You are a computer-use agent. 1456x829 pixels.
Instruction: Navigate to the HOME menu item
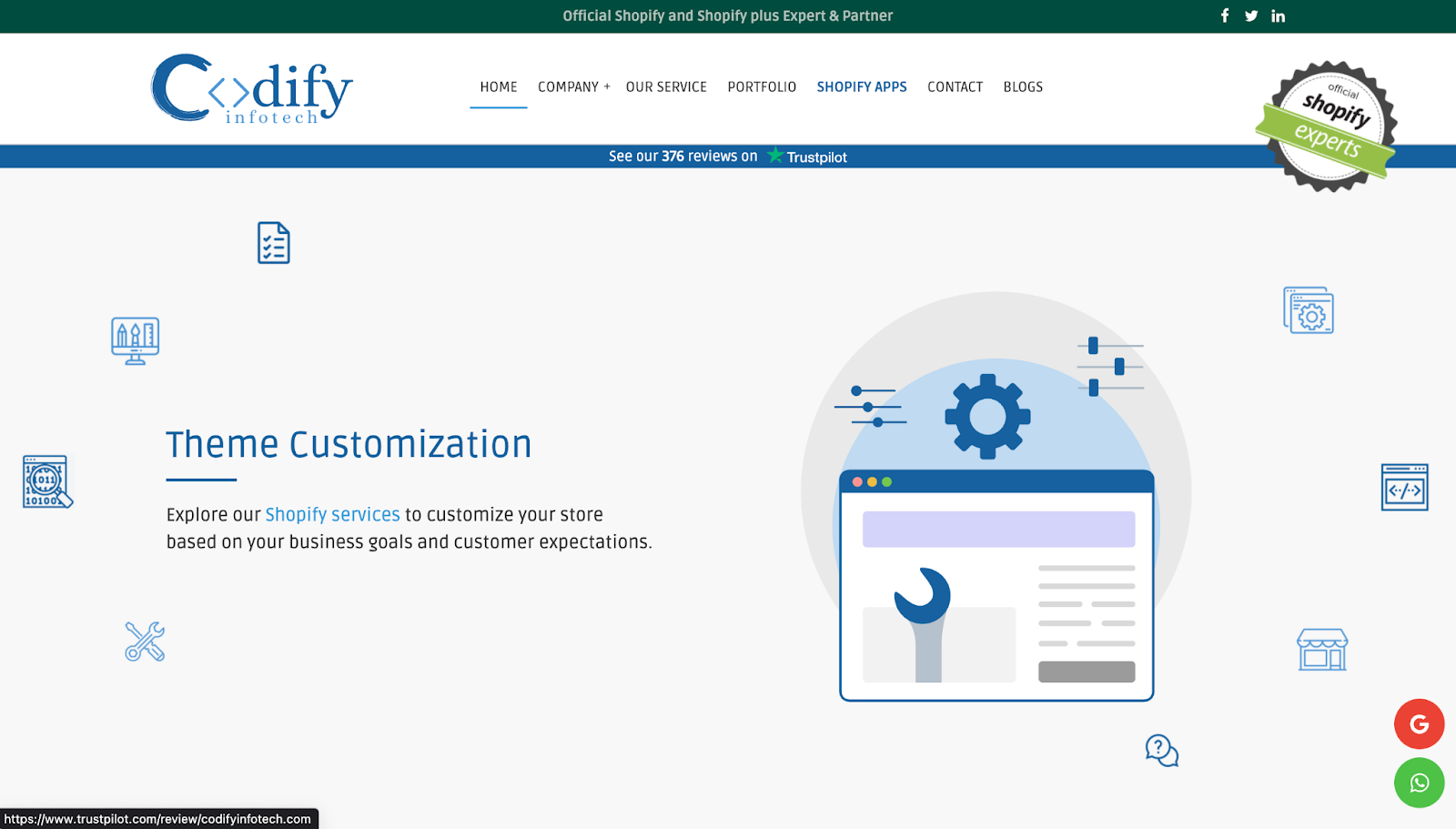coord(498,86)
